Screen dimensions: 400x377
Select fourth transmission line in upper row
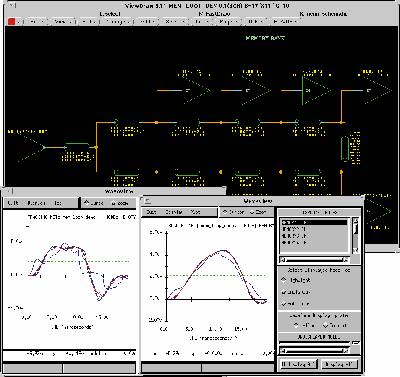(x=309, y=122)
